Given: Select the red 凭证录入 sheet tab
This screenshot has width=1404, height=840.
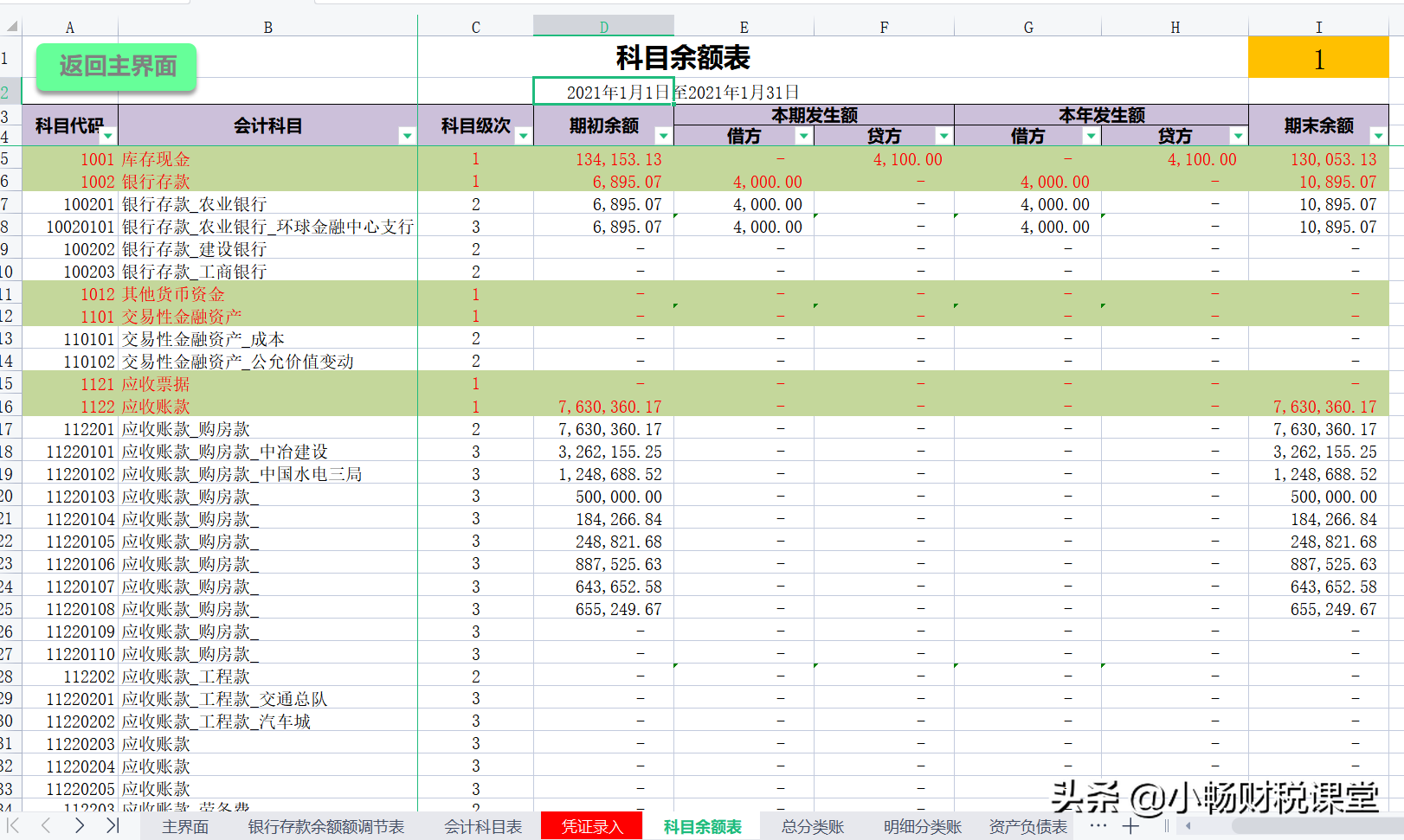Looking at the screenshot, I should pos(591,825).
